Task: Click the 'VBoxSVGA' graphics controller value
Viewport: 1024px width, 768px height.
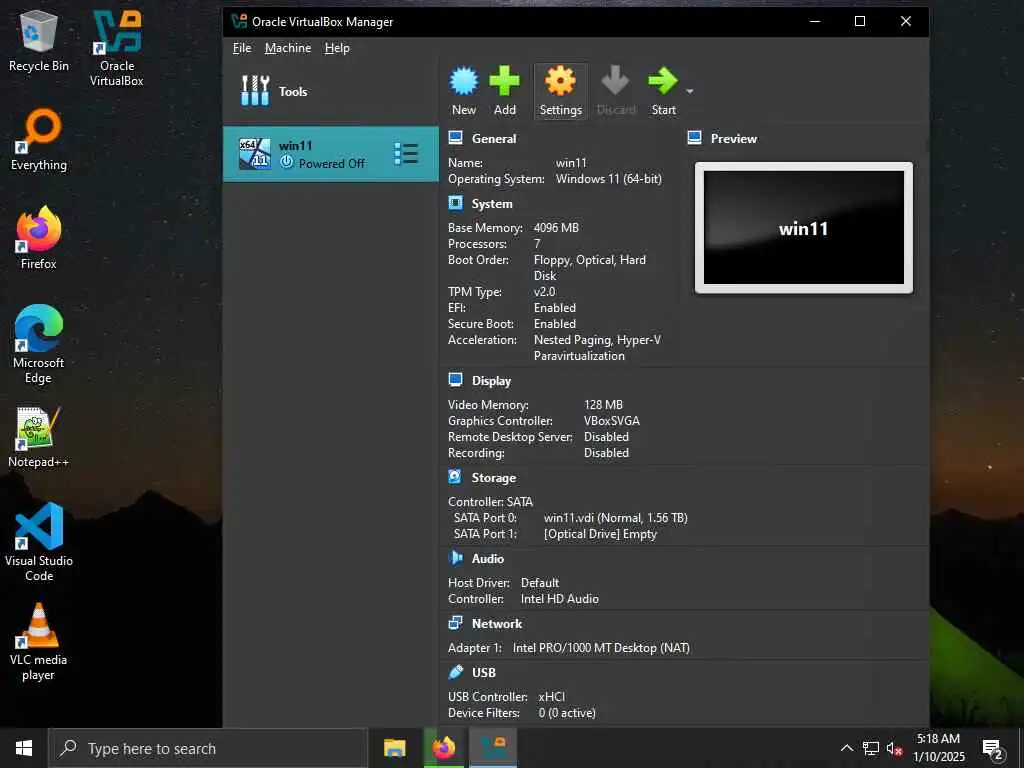Action: point(611,421)
